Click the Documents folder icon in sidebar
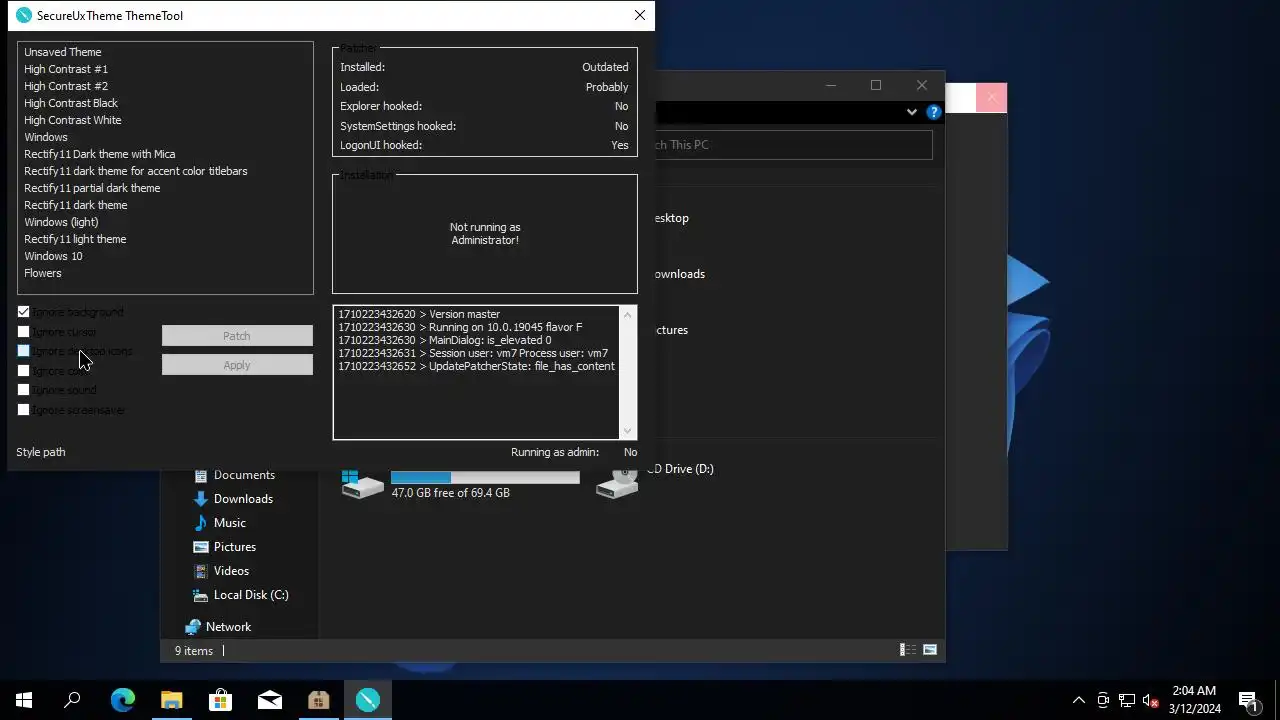 click(201, 475)
